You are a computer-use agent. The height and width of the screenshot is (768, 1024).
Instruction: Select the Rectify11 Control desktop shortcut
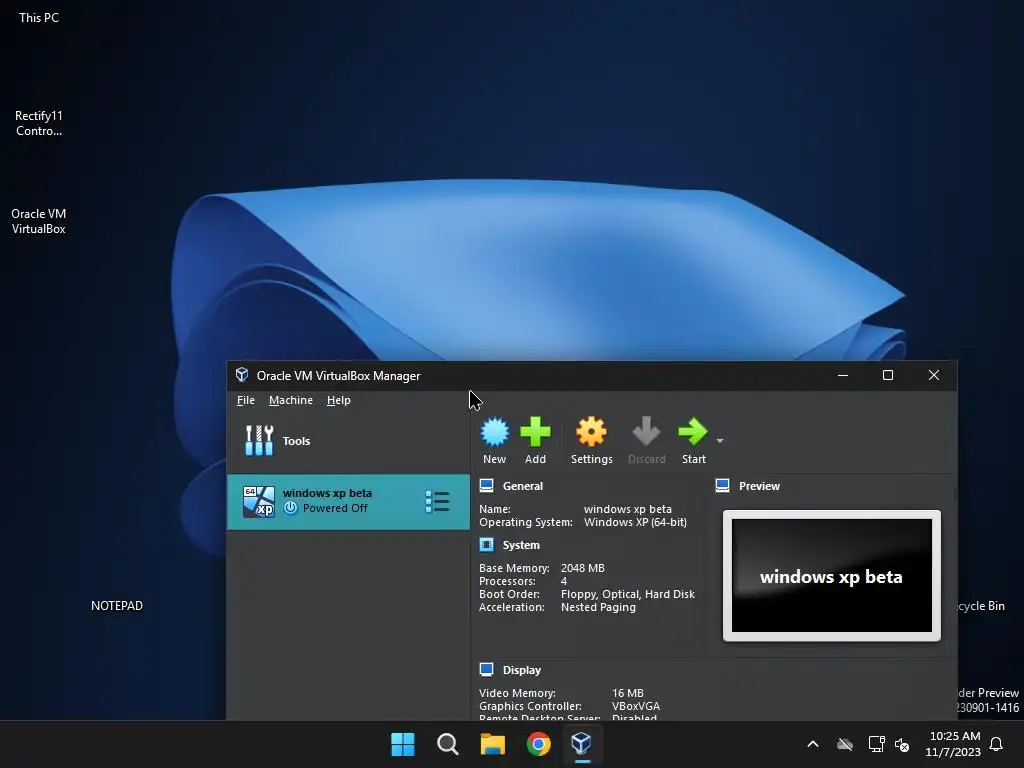pyautogui.click(x=39, y=123)
